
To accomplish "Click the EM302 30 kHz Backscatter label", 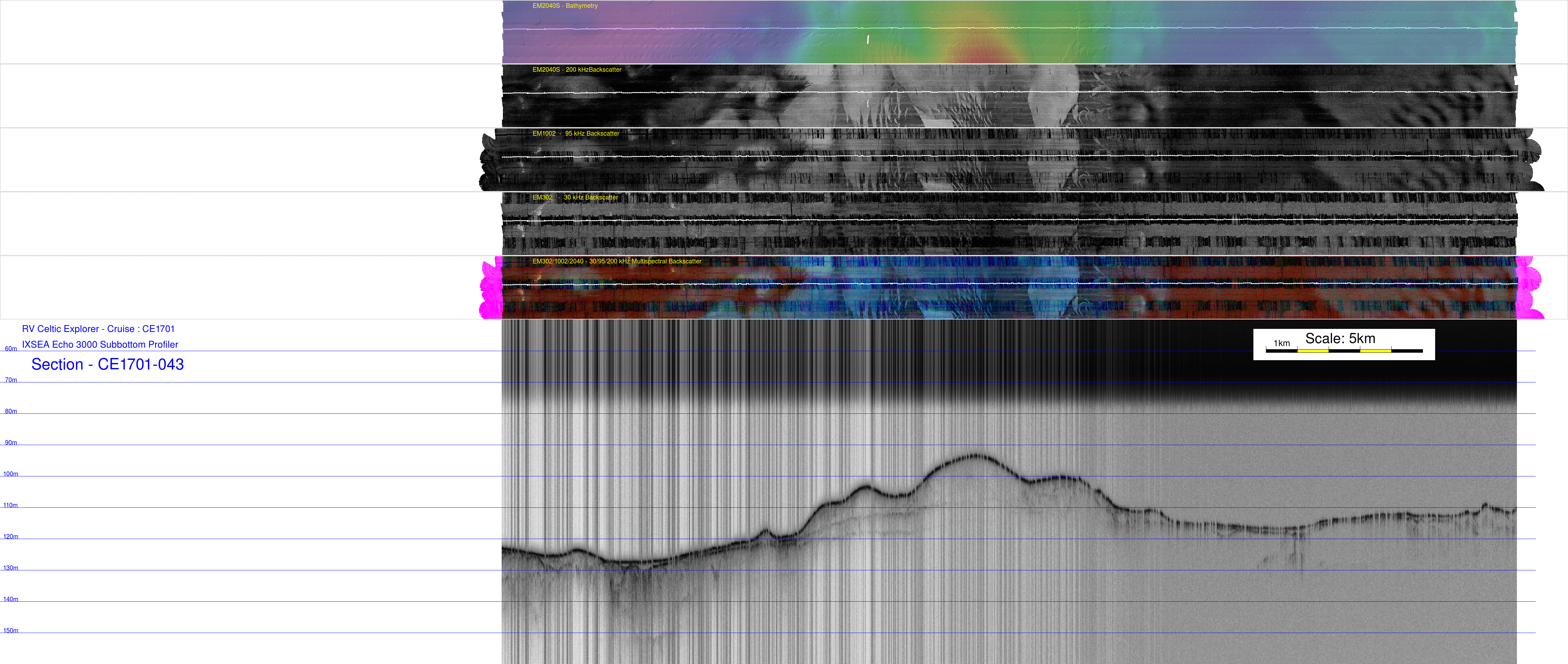I will (575, 198).
